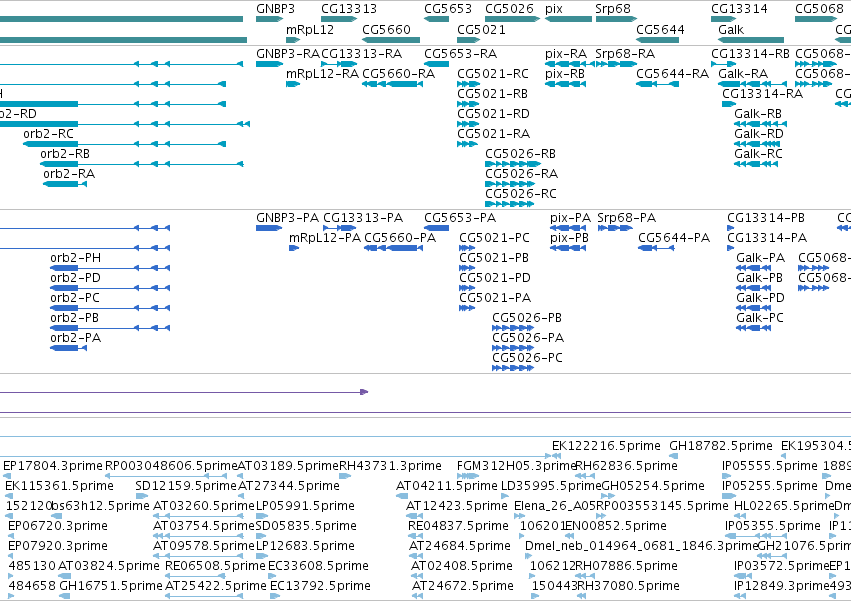The height and width of the screenshot is (601, 851).
Task: Select transcript pix-RA
Action: coord(566,54)
